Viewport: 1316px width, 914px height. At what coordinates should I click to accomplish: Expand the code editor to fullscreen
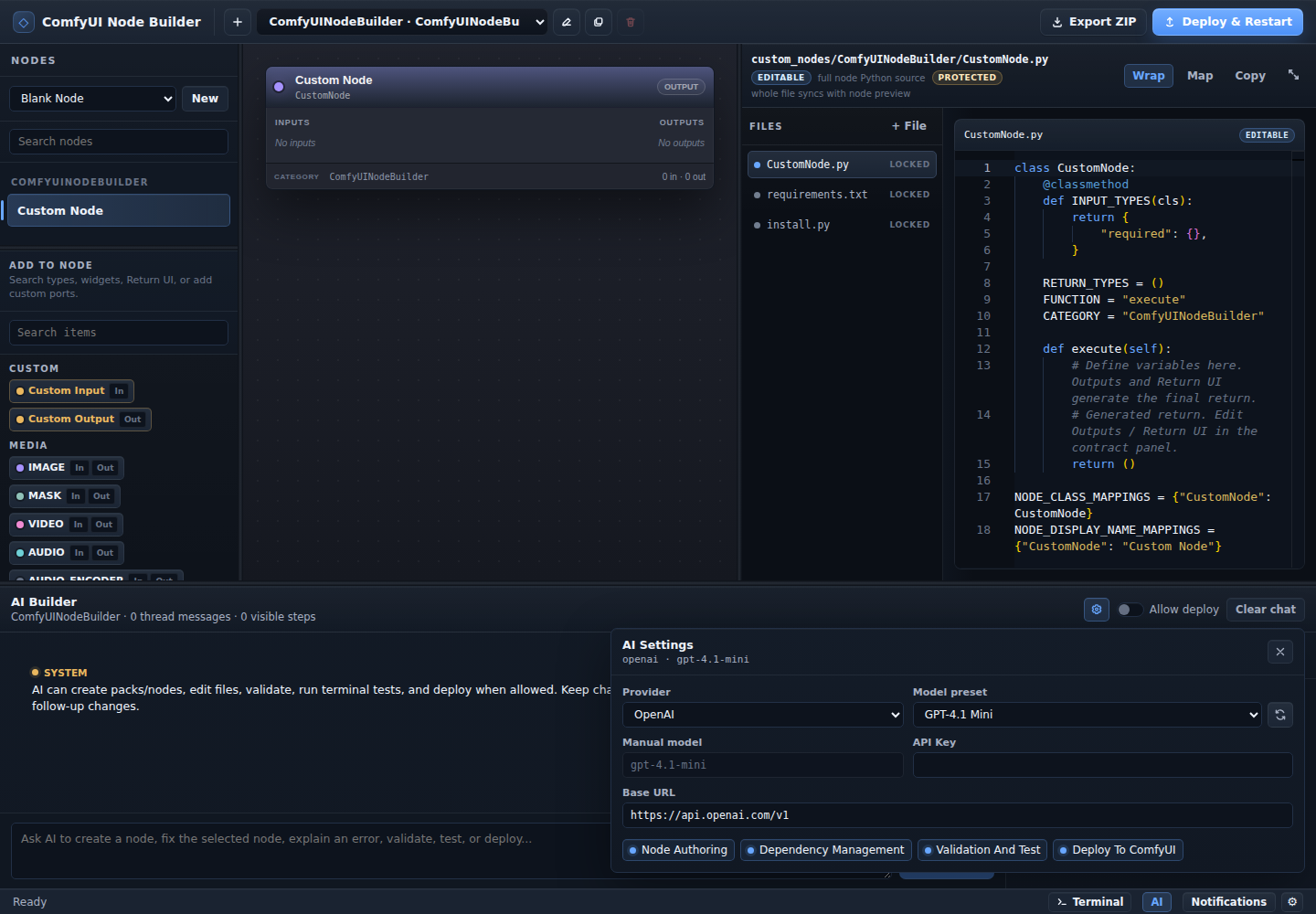coord(1293,75)
